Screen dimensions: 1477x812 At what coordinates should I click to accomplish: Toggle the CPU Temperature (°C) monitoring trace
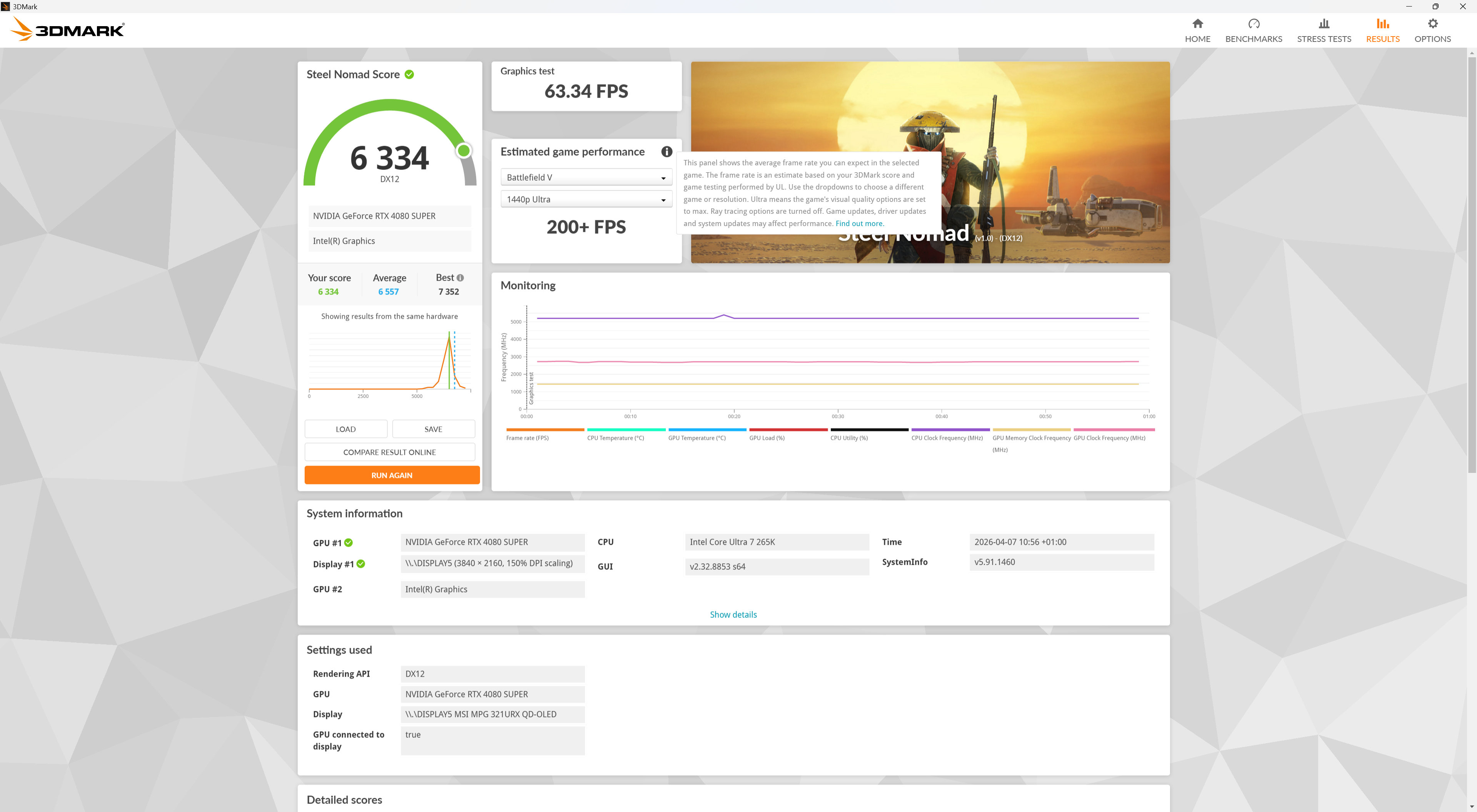626,429
